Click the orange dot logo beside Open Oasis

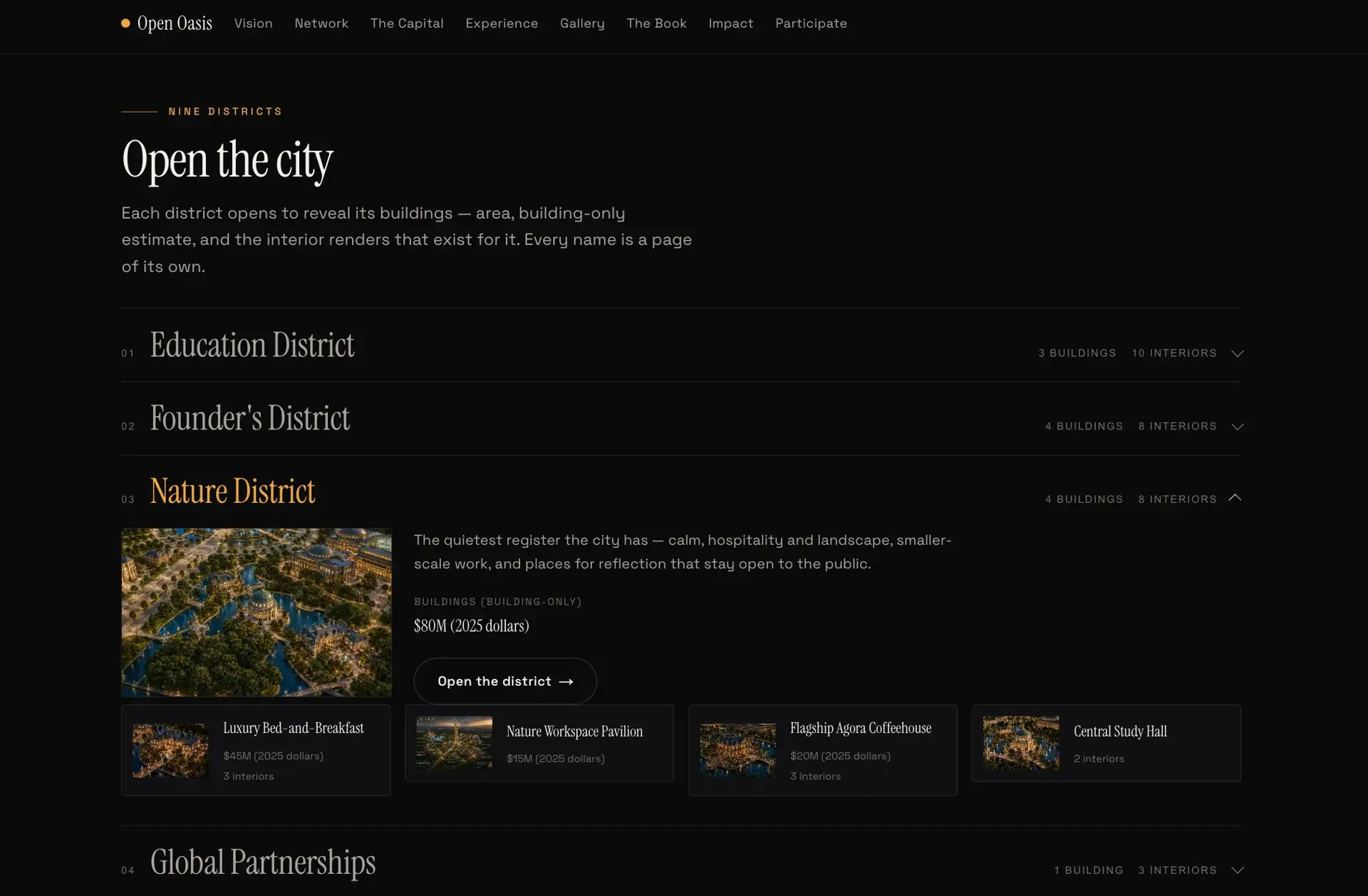[x=125, y=24]
